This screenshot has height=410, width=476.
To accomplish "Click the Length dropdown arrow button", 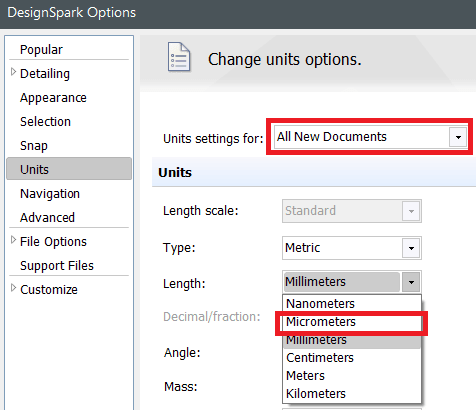I will coord(411,282).
